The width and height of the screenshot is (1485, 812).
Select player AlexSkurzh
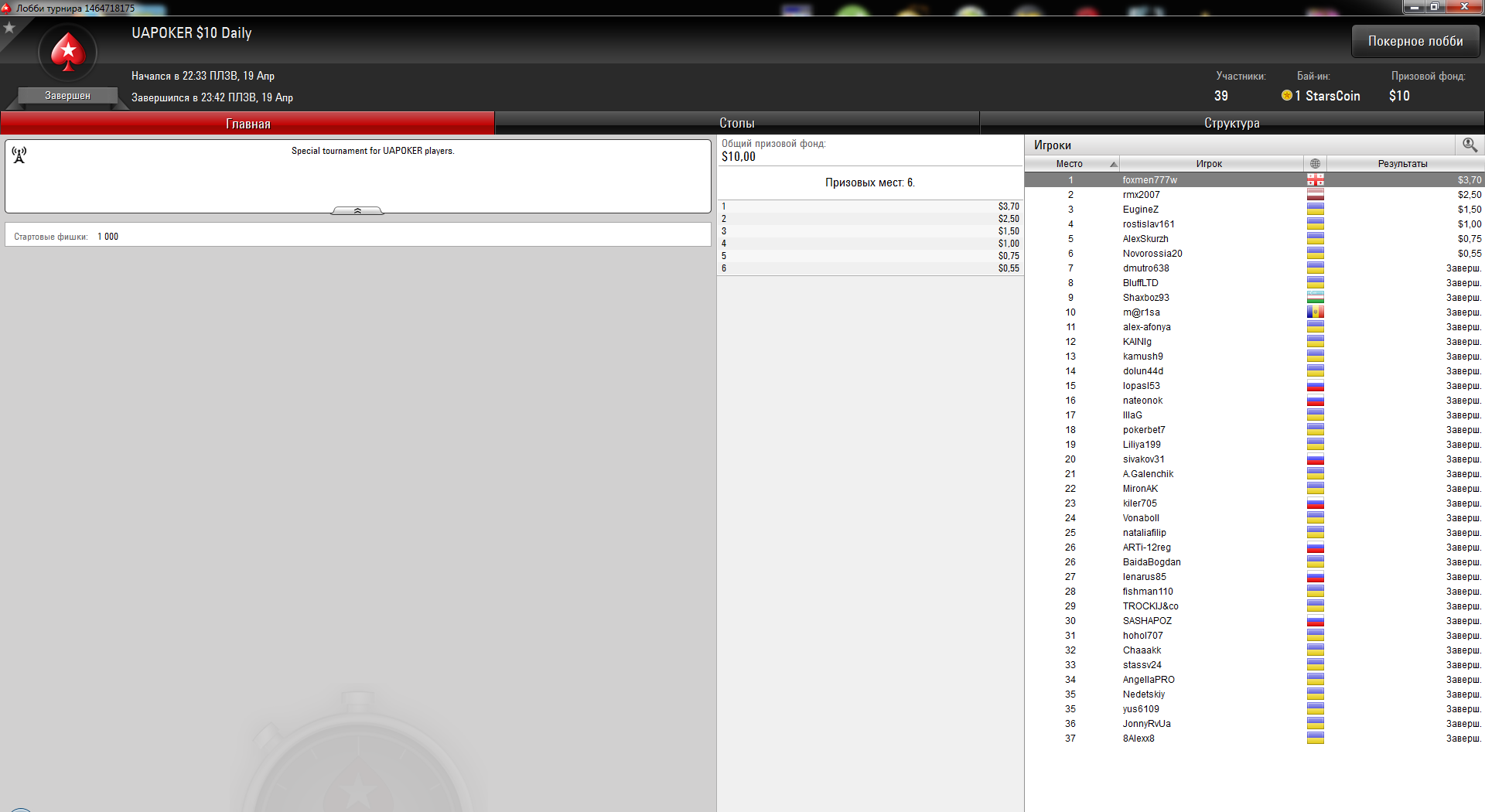click(x=1254, y=238)
